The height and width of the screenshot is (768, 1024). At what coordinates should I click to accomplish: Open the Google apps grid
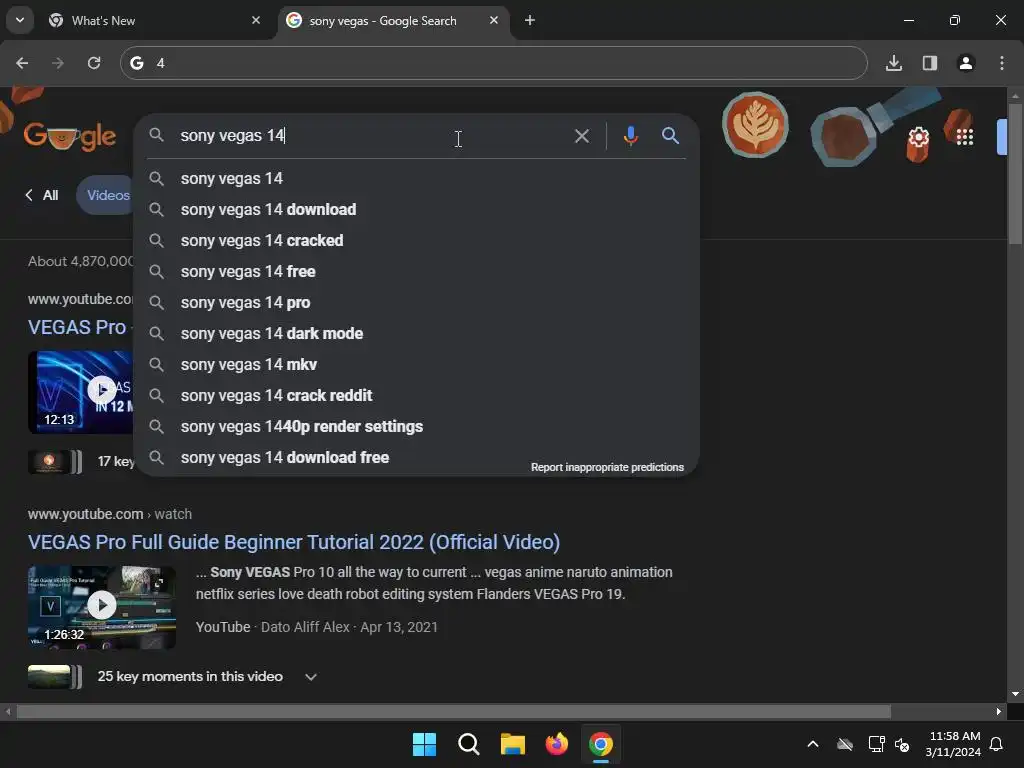pos(965,137)
